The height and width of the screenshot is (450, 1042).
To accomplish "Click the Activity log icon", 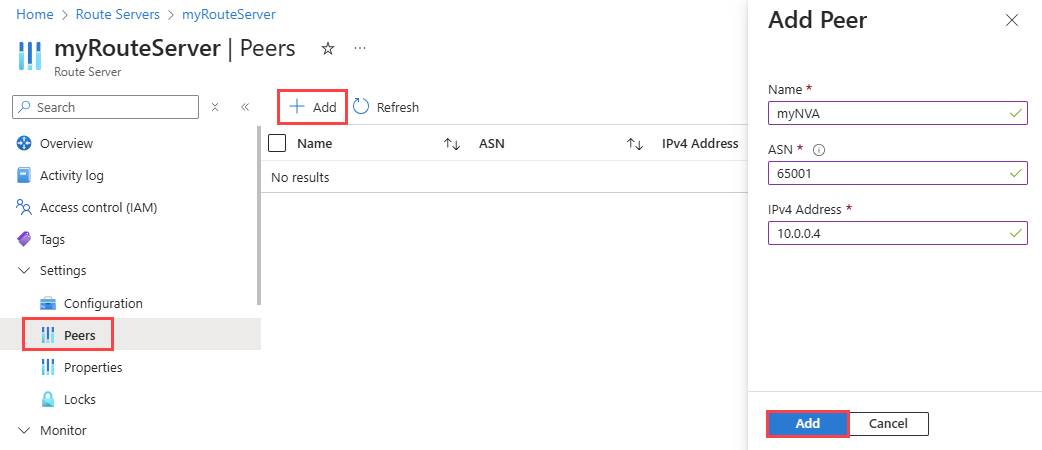I will [x=24, y=175].
